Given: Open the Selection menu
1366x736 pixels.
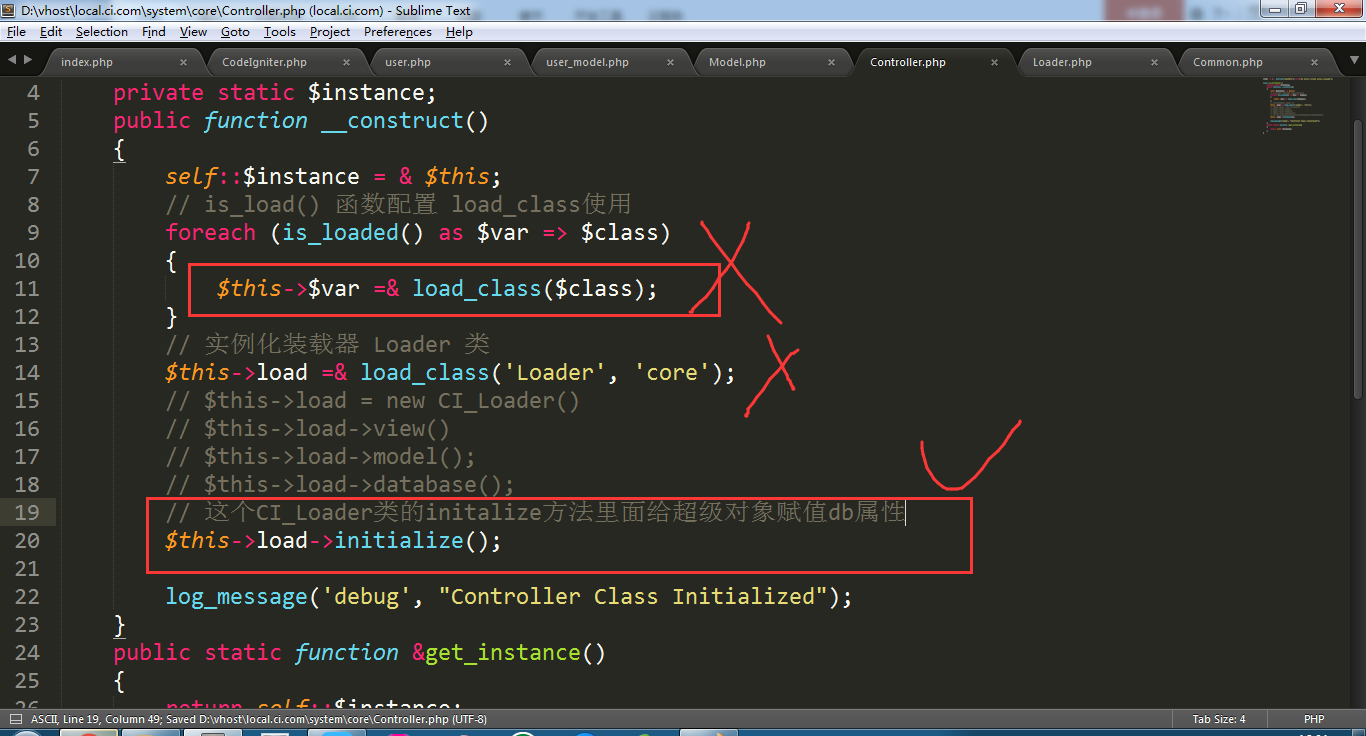Looking at the screenshot, I should coord(102,32).
